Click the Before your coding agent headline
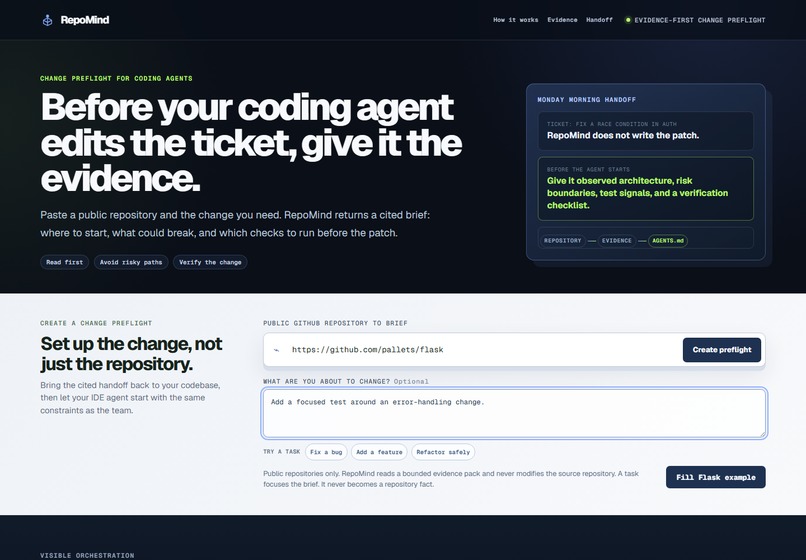Screen dimensions: 806x560 click(251, 142)
